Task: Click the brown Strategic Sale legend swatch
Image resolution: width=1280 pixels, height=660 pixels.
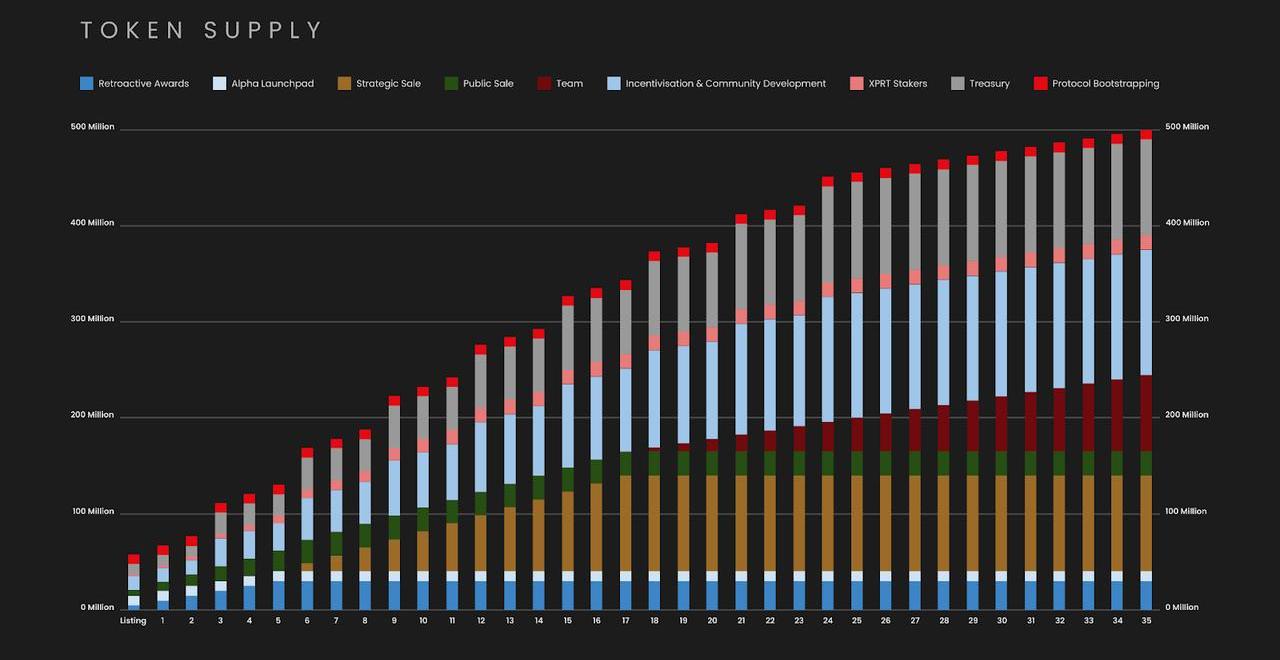Action: click(x=345, y=84)
